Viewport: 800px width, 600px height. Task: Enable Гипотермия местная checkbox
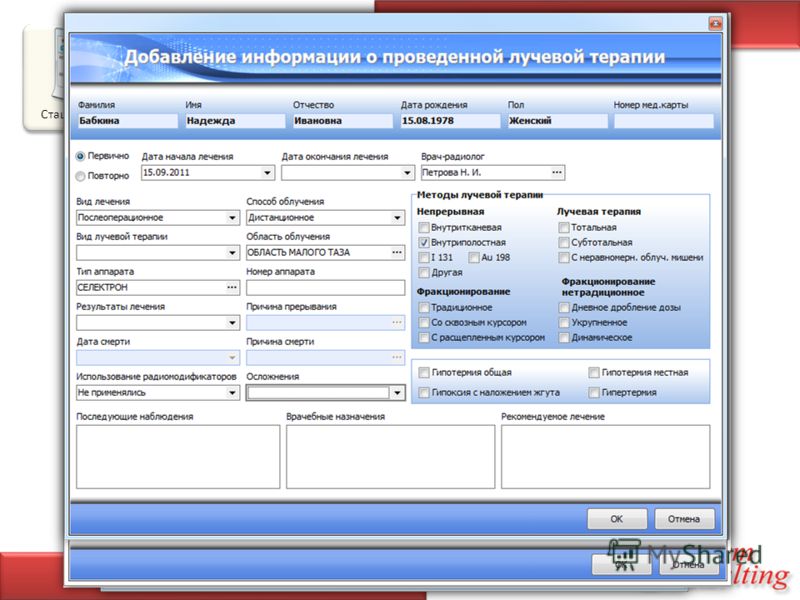[594, 373]
